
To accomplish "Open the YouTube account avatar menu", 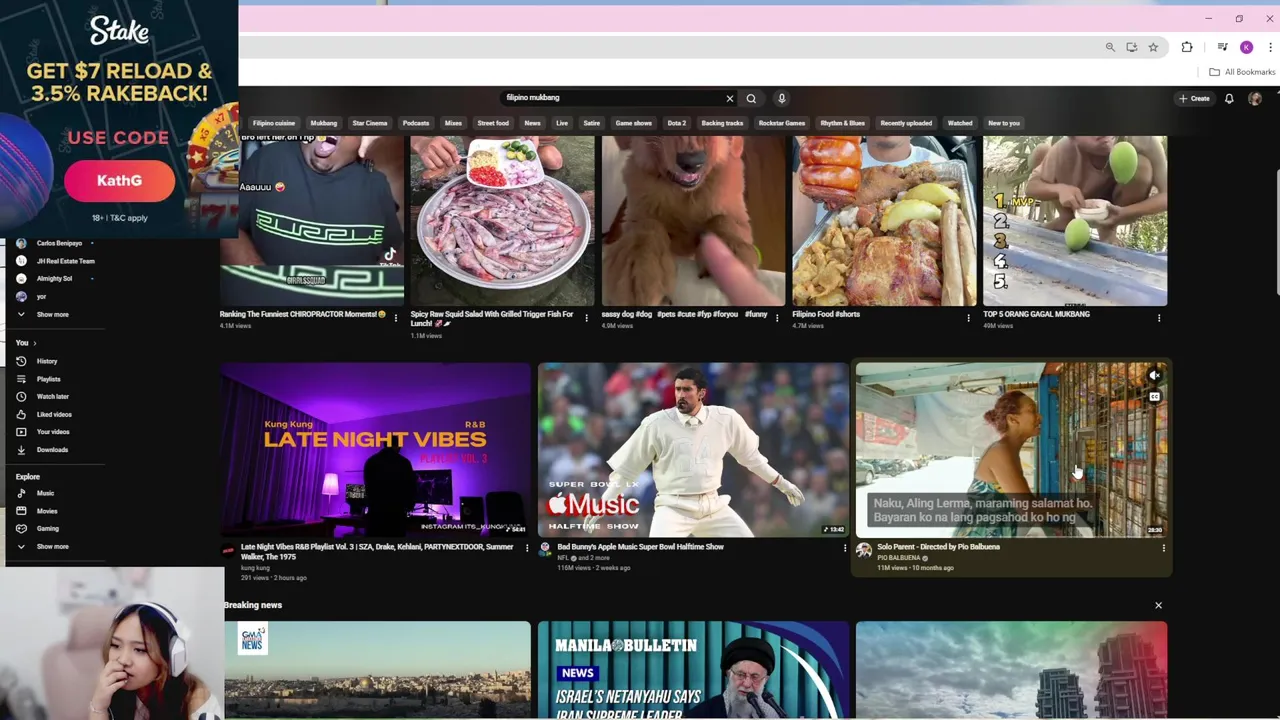I will point(1255,98).
